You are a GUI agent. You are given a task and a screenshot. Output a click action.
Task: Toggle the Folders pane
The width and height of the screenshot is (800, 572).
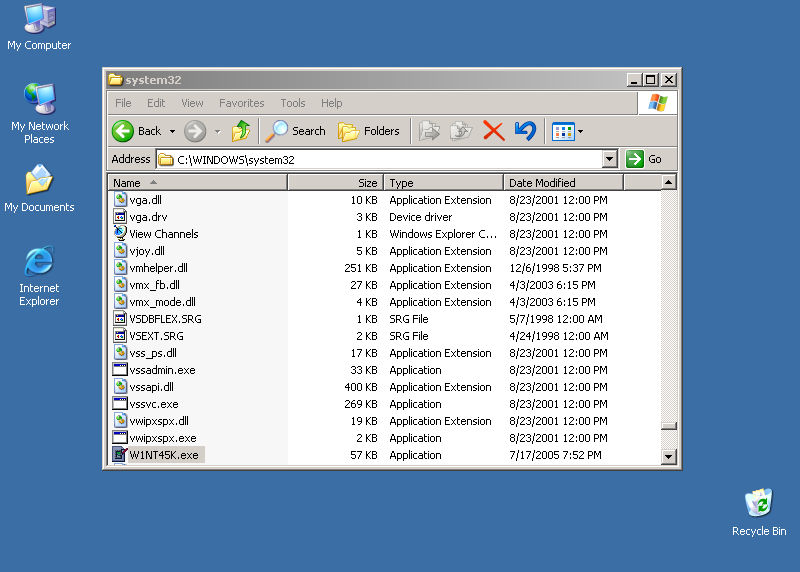click(368, 131)
